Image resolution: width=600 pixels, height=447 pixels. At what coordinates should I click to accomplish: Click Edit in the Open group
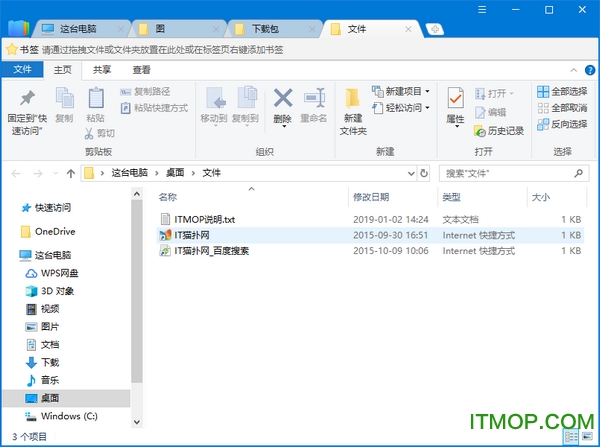coord(491,112)
